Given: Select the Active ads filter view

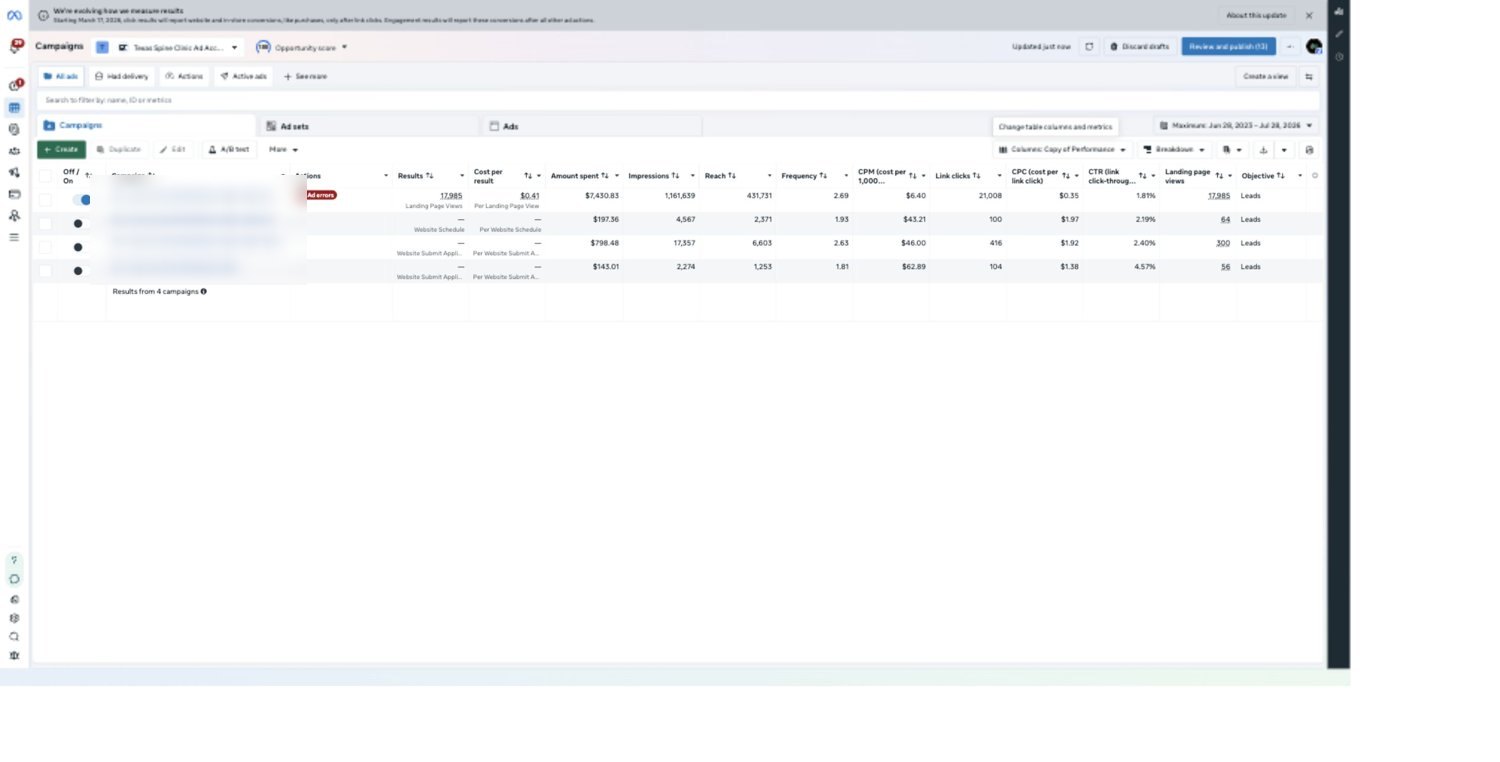Looking at the screenshot, I should point(243,76).
